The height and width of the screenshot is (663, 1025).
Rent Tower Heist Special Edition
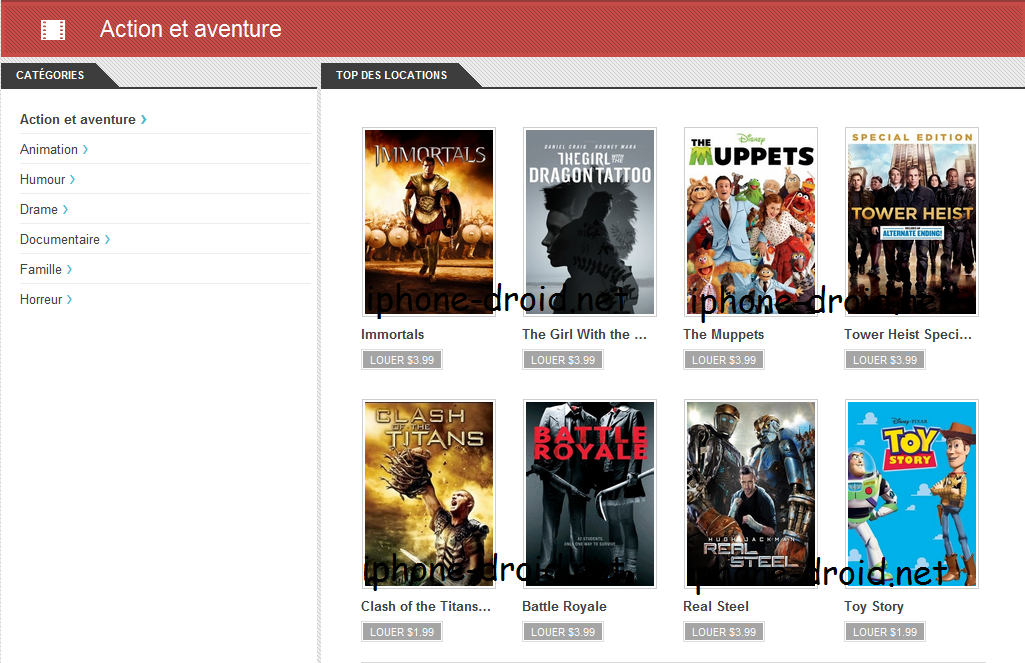point(885,360)
